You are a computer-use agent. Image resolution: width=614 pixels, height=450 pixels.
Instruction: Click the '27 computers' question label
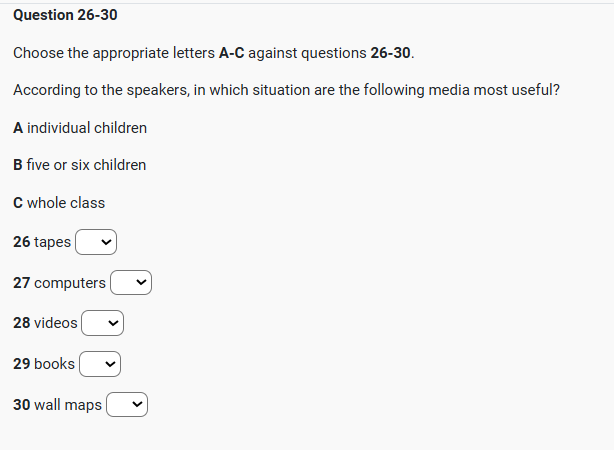tap(59, 283)
